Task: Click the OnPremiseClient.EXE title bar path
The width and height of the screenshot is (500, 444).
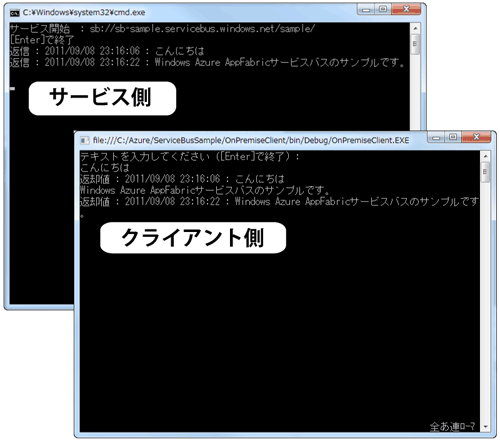Action: click(251, 140)
